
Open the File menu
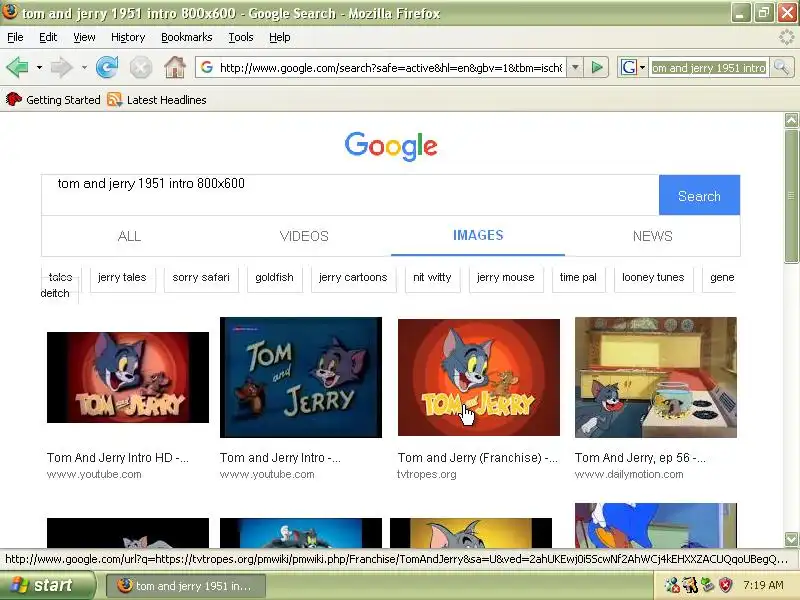pyautogui.click(x=15, y=37)
